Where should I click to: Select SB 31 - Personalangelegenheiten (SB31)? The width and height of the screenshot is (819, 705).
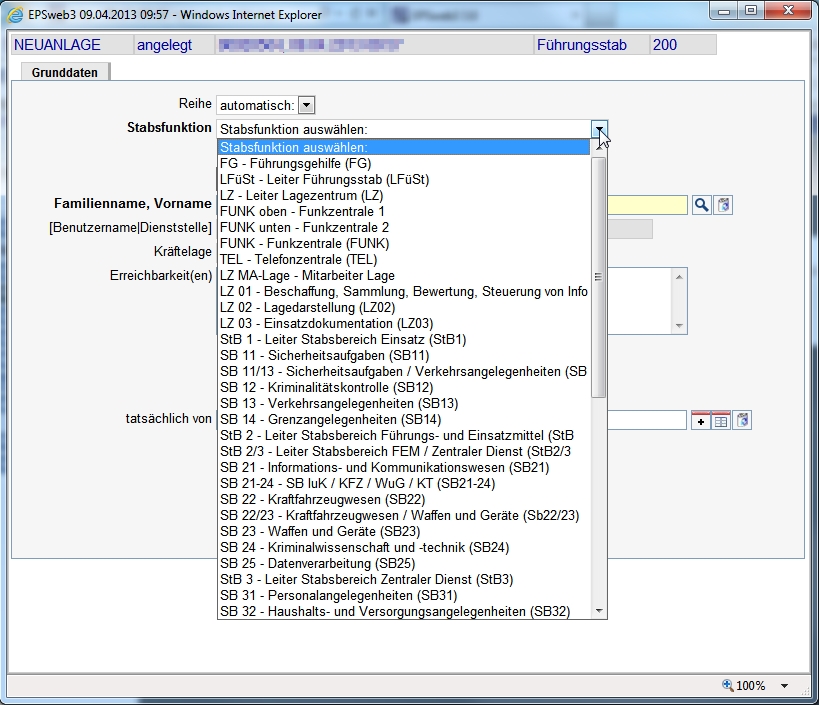(403, 596)
